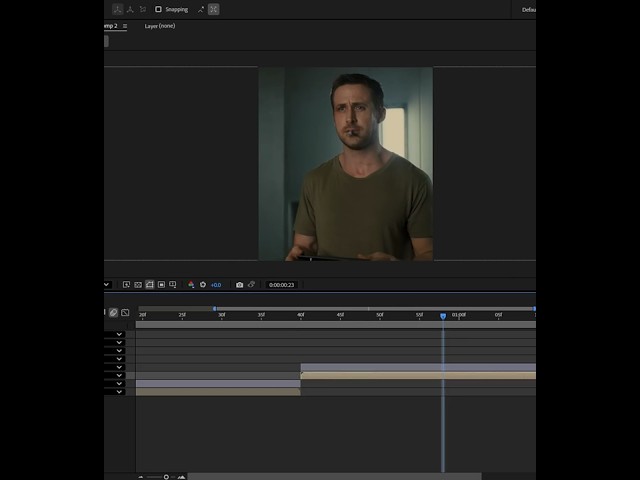Select the View Axis Mode icon
Viewport: 640px width, 480px height.
coord(142,9)
